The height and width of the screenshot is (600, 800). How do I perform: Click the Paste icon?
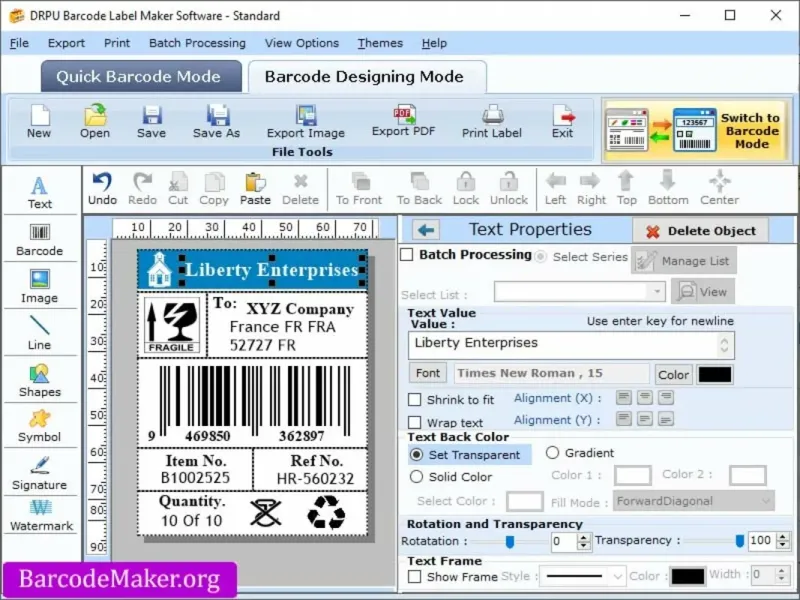point(255,189)
